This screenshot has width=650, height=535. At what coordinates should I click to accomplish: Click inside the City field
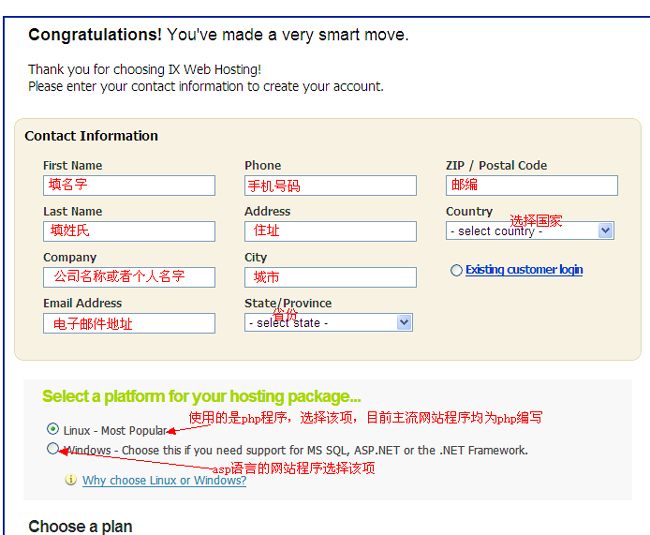[x=330, y=277]
